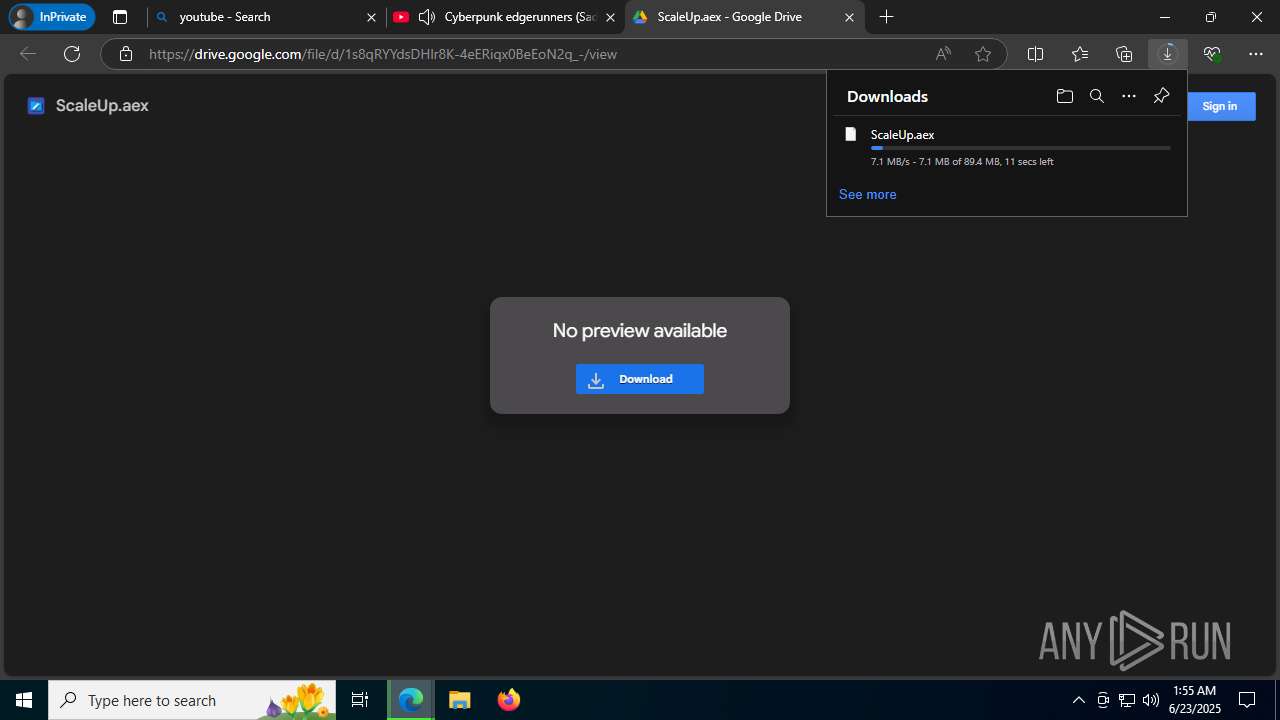The width and height of the screenshot is (1280, 720).
Task: Open the Windows Start menu
Action: pos(24,700)
